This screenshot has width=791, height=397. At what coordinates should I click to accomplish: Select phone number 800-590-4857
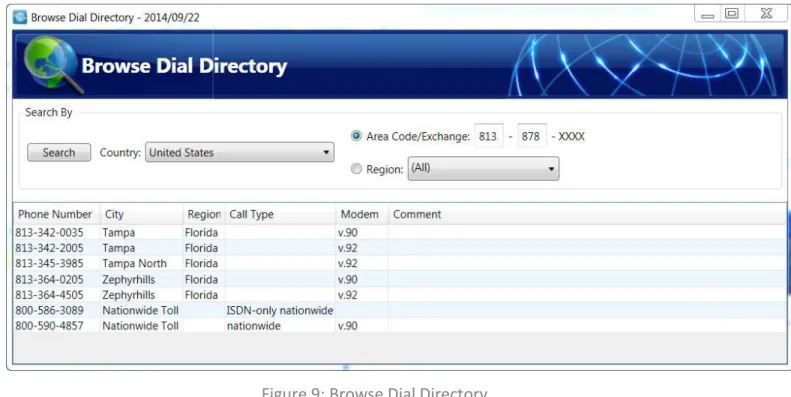(x=49, y=326)
